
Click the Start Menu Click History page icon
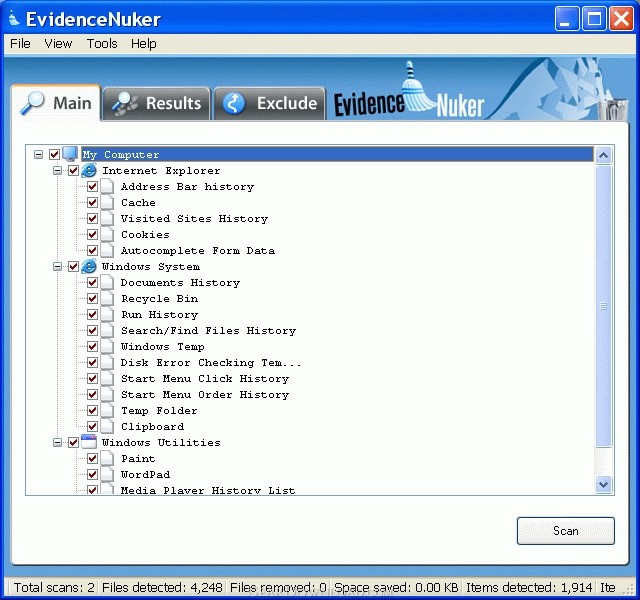click(x=107, y=378)
